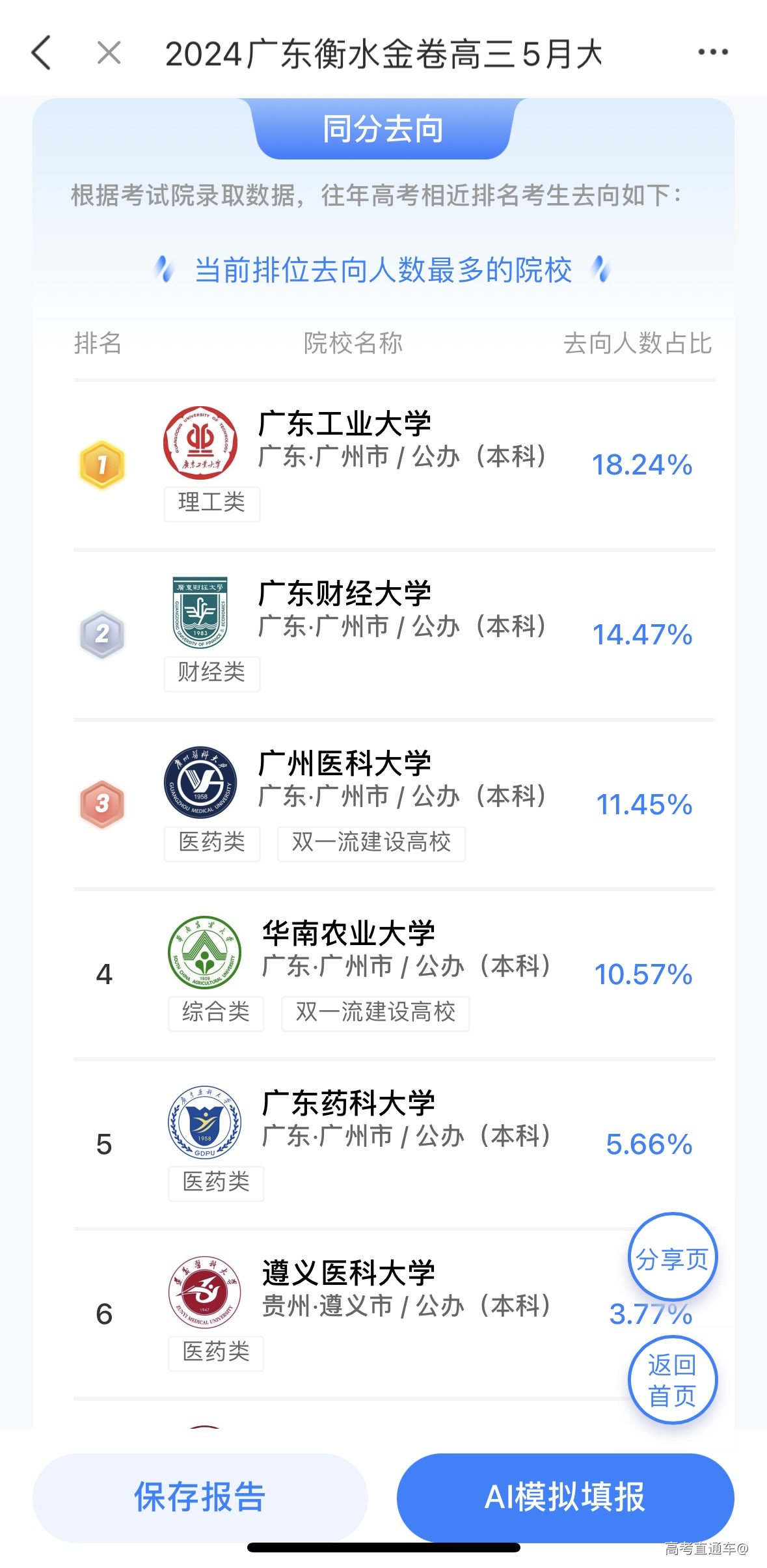
Task: Click 广东药科大学 blue logo
Action: (x=204, y=1122)
